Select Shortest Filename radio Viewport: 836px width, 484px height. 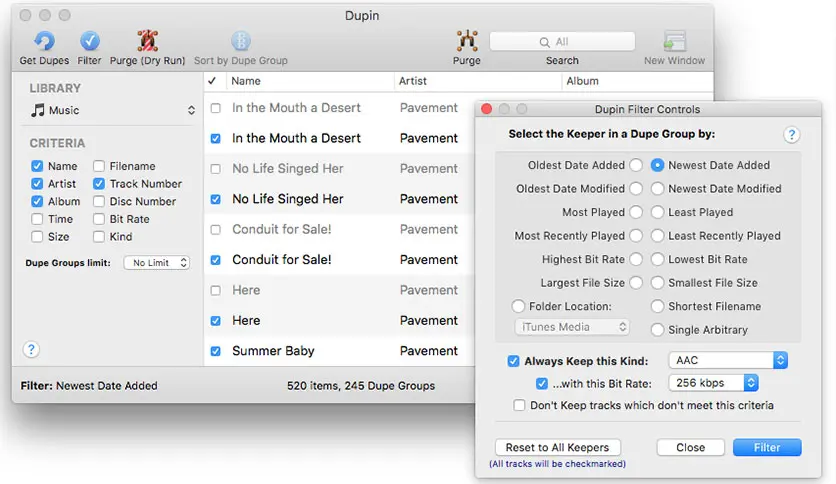[657, 306]
